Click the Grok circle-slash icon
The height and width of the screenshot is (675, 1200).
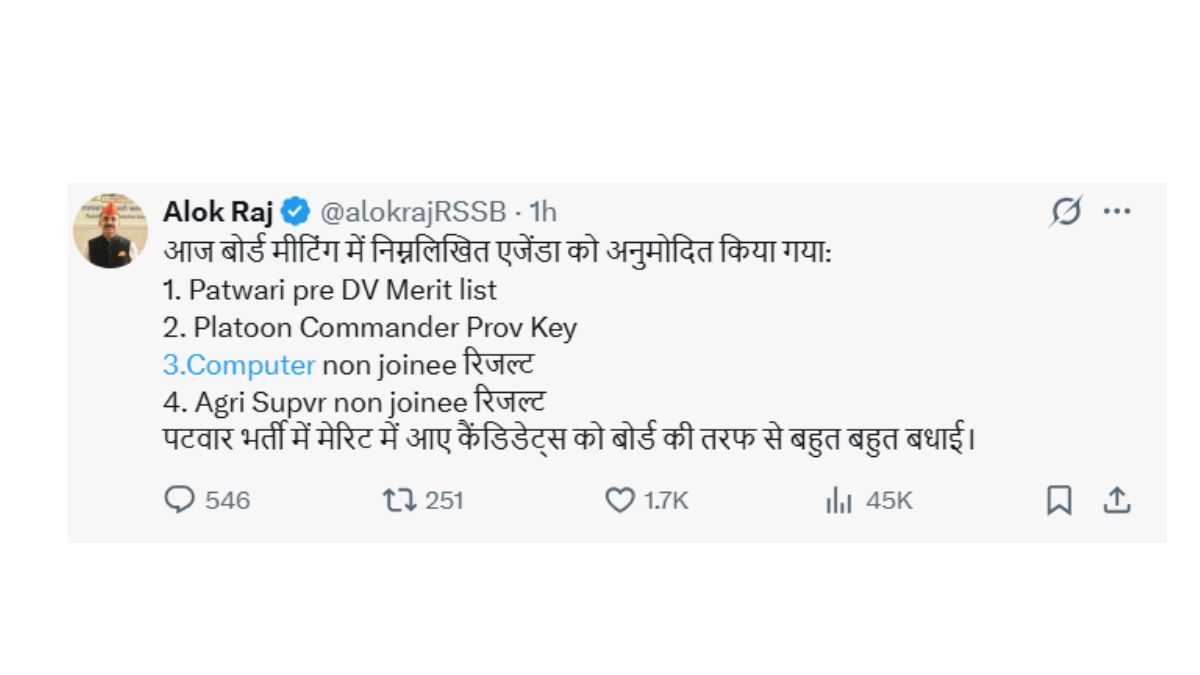1066,212
